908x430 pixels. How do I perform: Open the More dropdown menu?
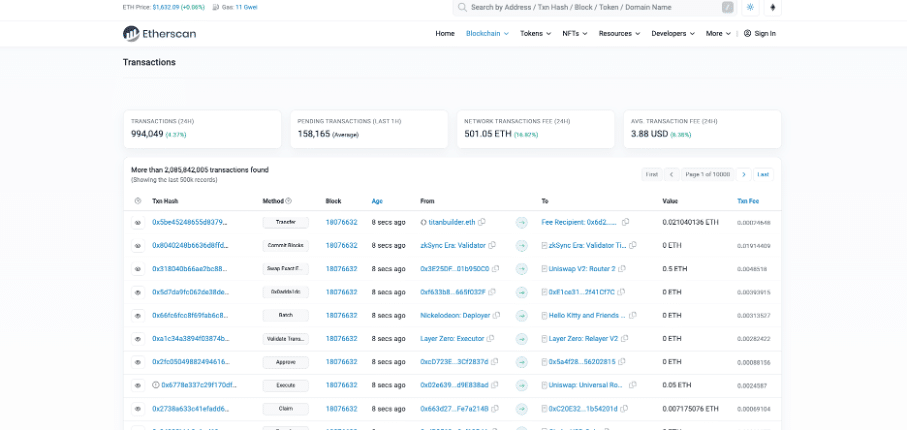click(718, 34)
